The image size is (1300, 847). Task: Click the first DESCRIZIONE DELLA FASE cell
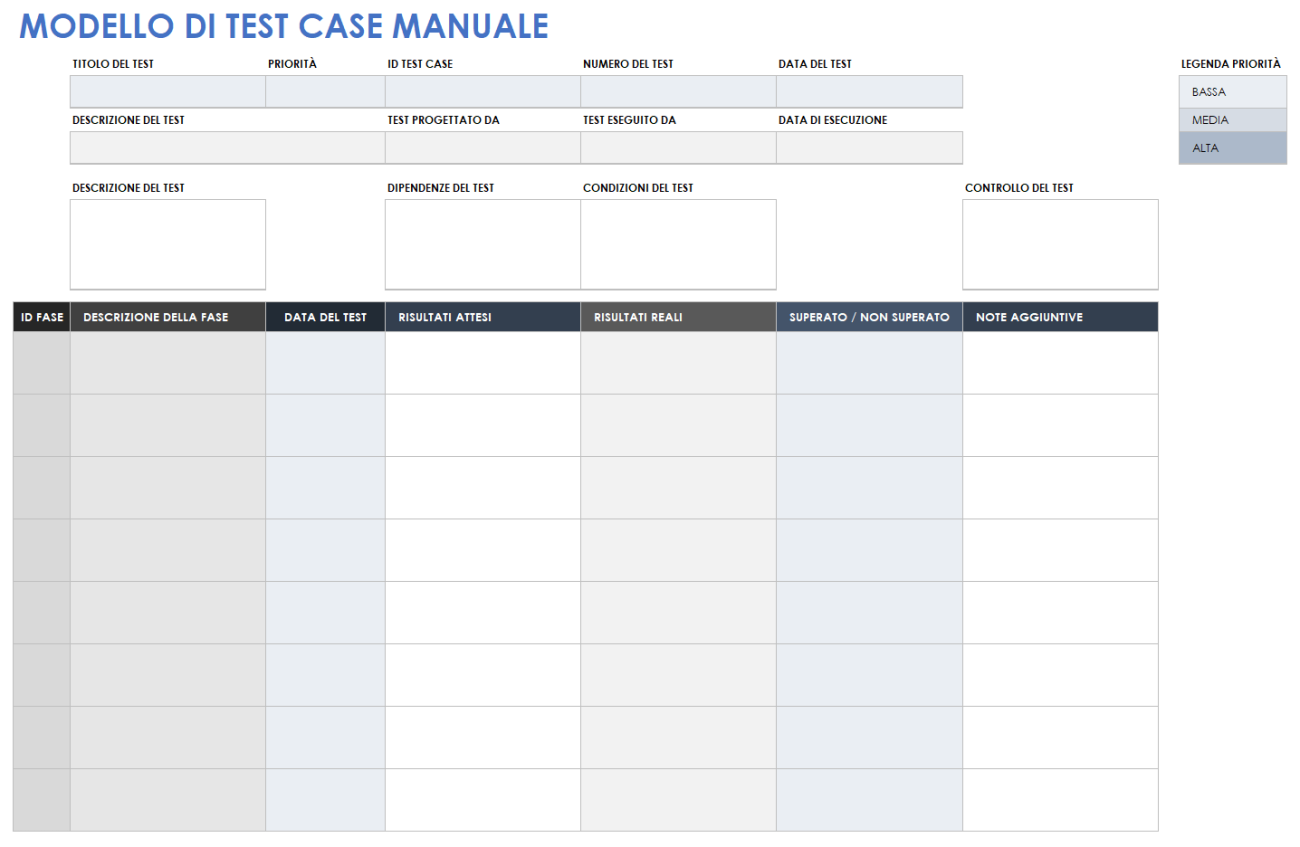(x=166, y=360)
